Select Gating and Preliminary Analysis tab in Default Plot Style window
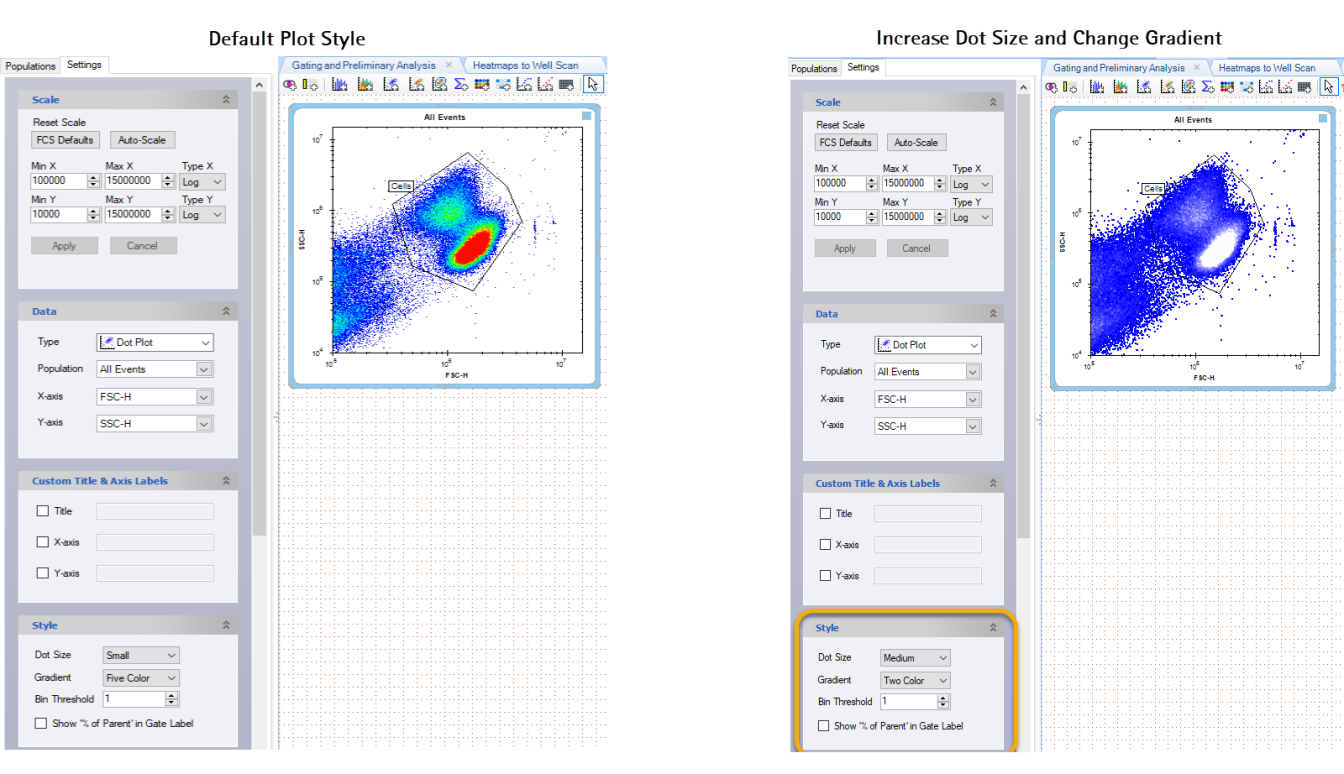 (x=364, y=65)
